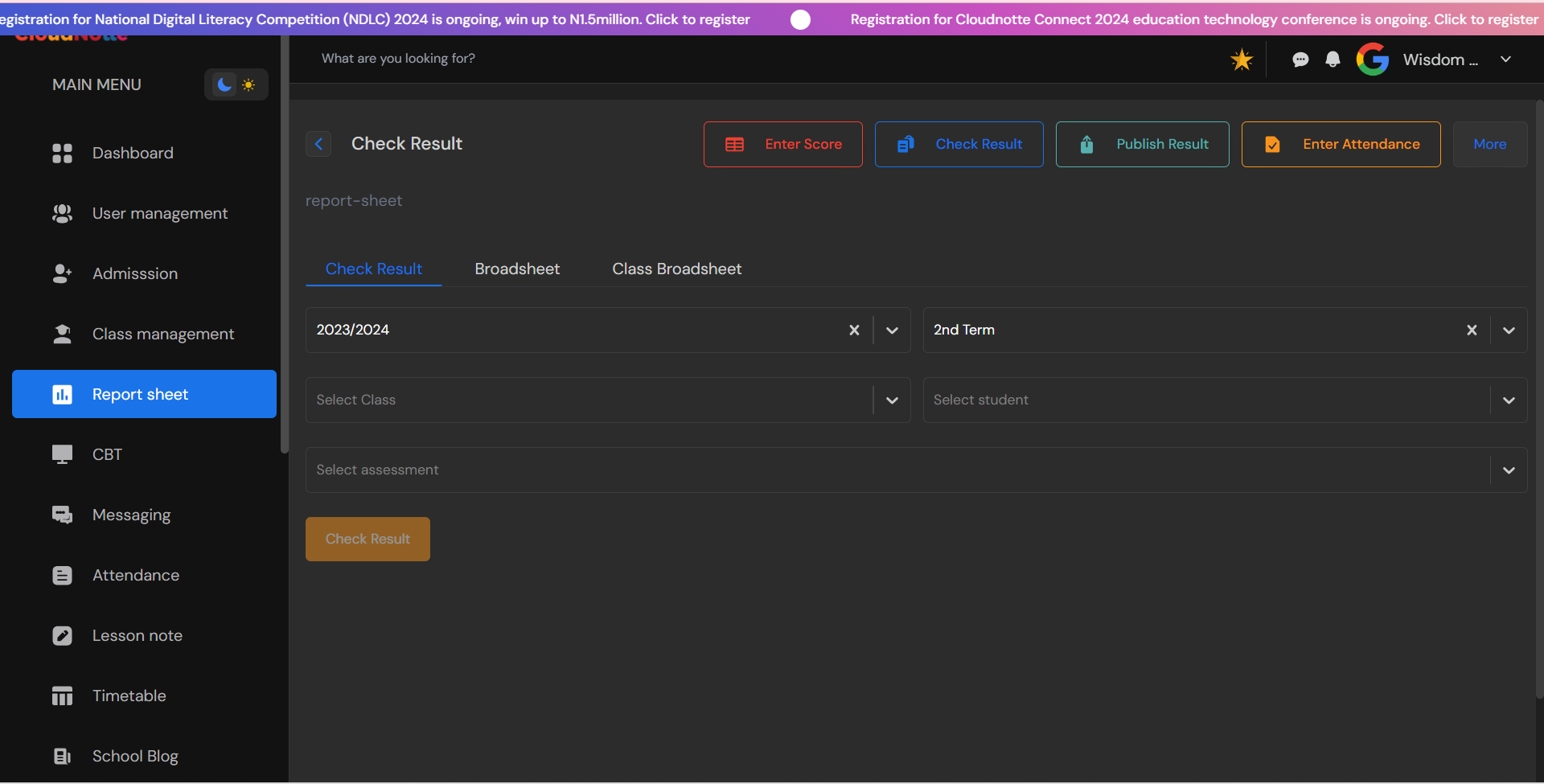
Task: Open the notifications bell
Action: coord(1333,60)
